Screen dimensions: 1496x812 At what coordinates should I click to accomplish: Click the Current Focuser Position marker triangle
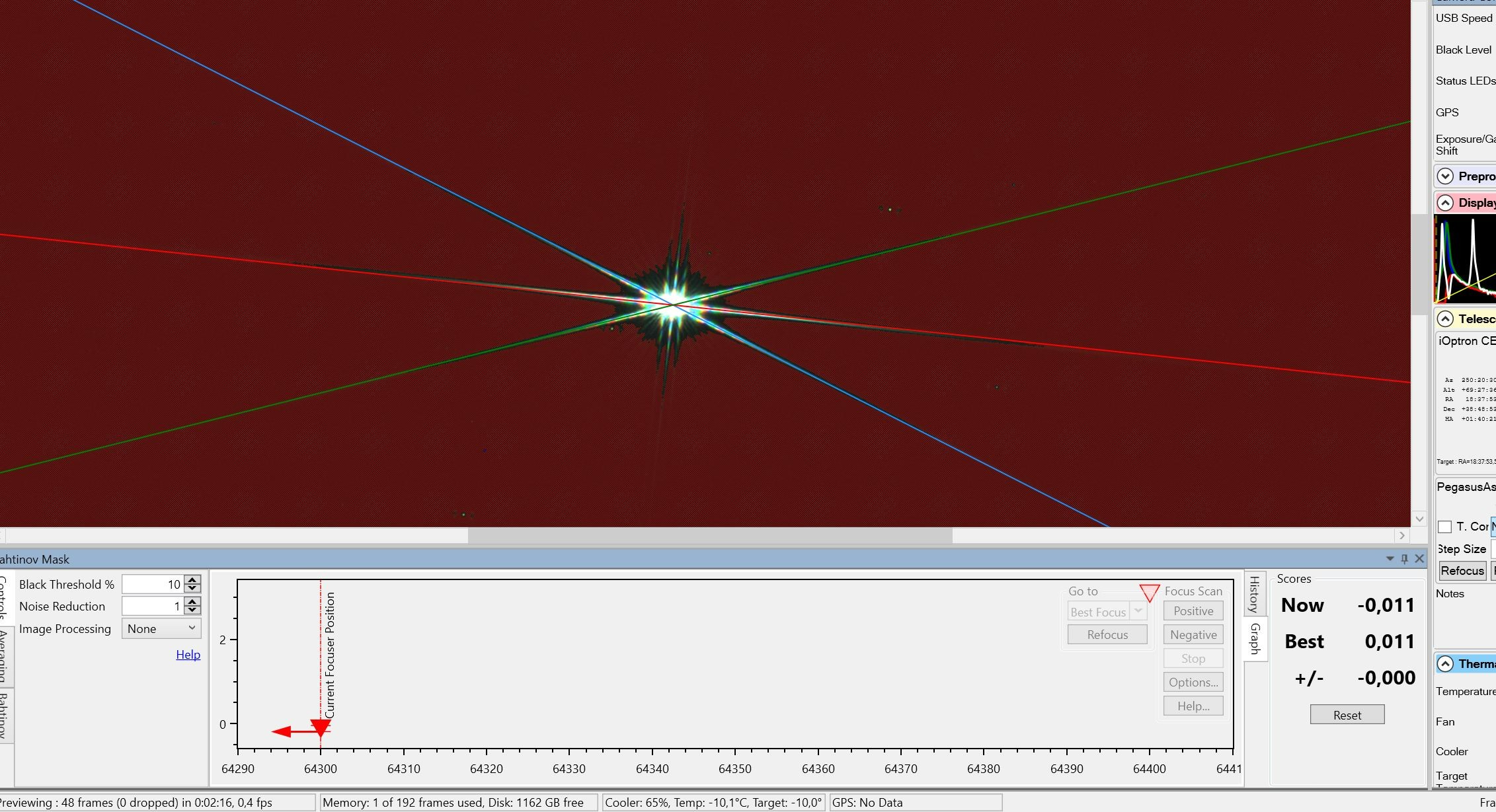(321, 728)
